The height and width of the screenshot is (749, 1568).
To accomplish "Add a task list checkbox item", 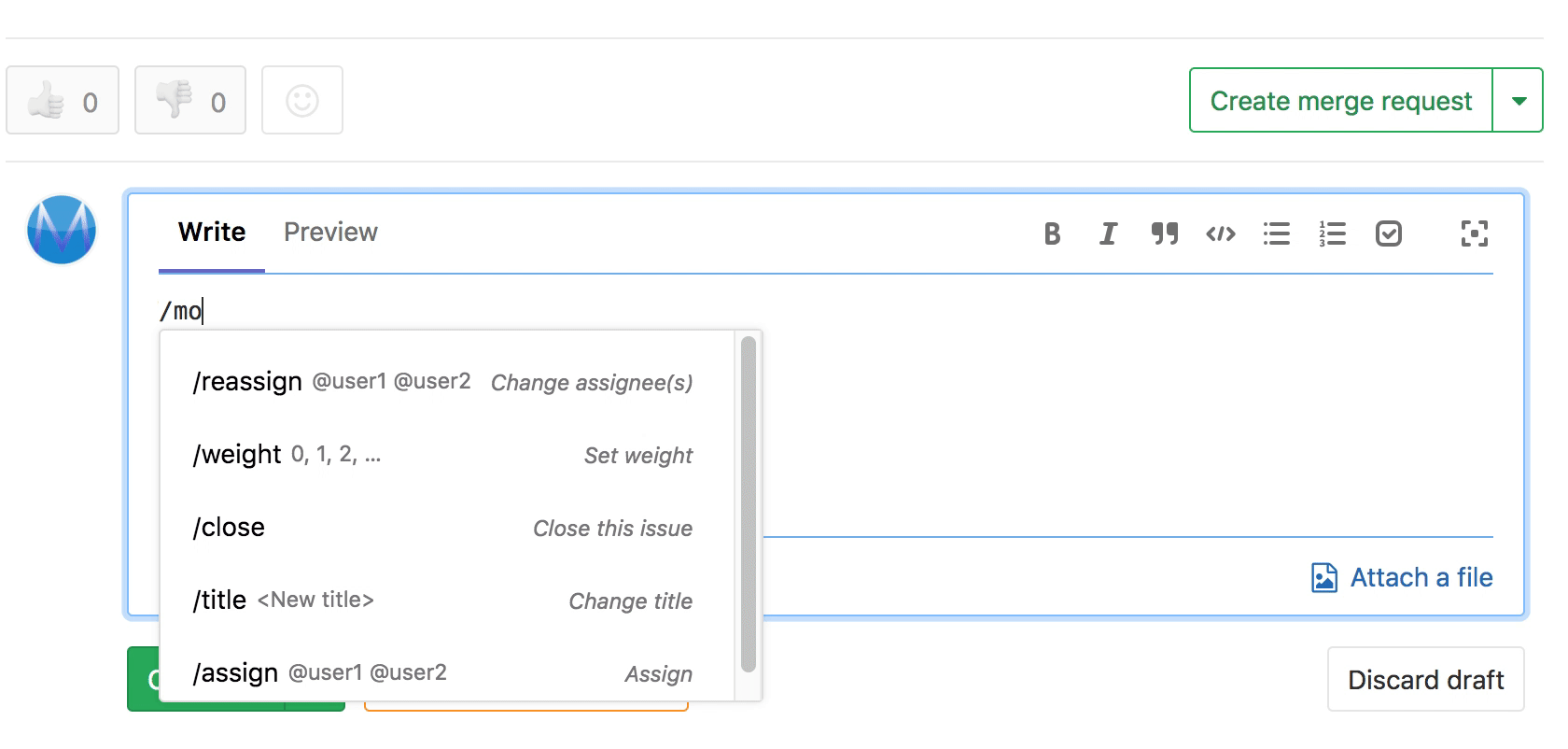I will 1388,233.
